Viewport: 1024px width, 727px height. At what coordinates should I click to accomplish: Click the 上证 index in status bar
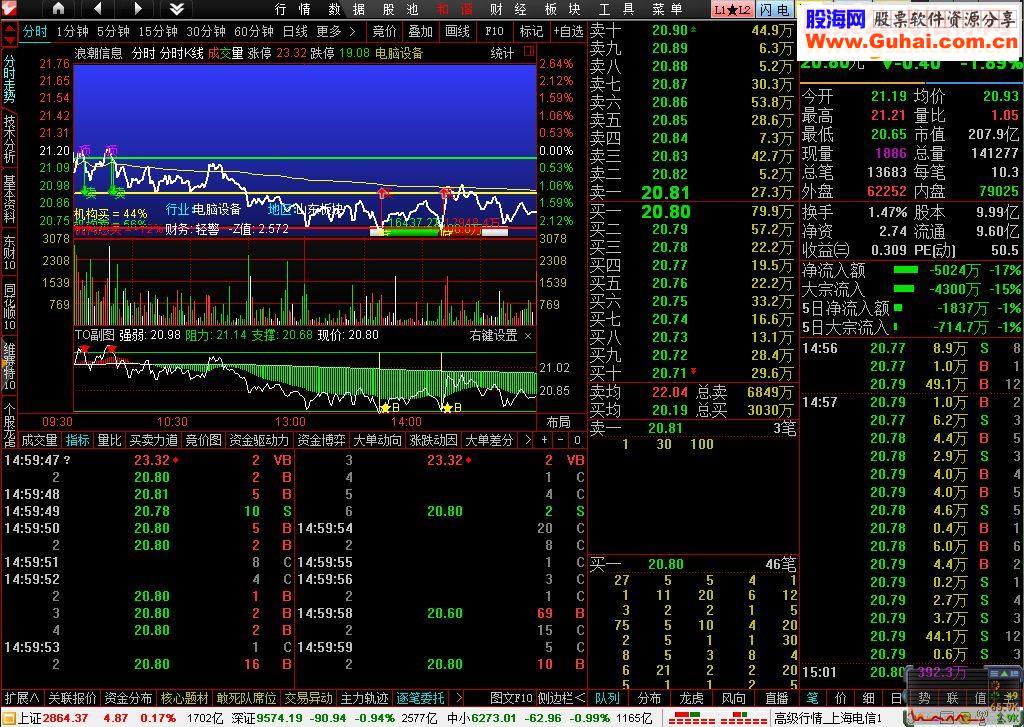tap(52, 718)
